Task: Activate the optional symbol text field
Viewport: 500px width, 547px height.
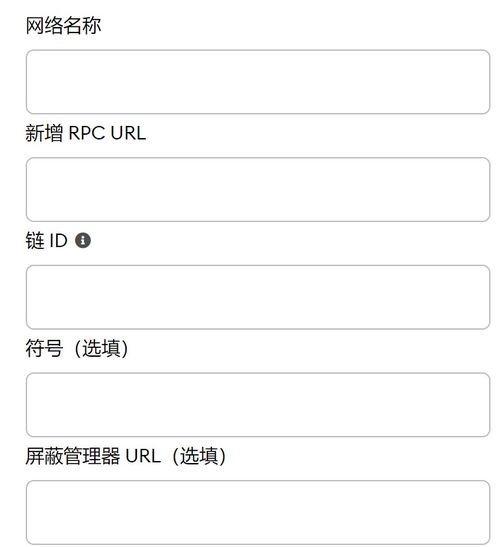Action: 258,405
